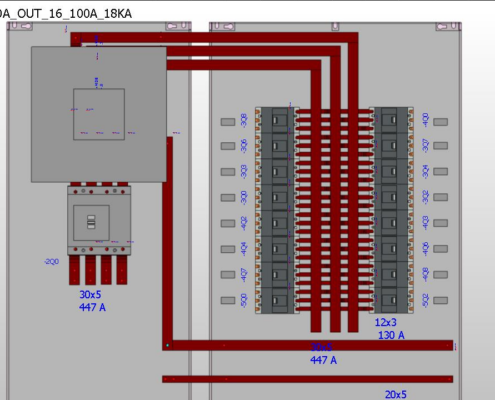Image resolution: width=495 pixels, height=400 pixels.
Task: Click the 12x3 130 A busbar annotation
Action: pyautogui.click(x=390, y=329)
